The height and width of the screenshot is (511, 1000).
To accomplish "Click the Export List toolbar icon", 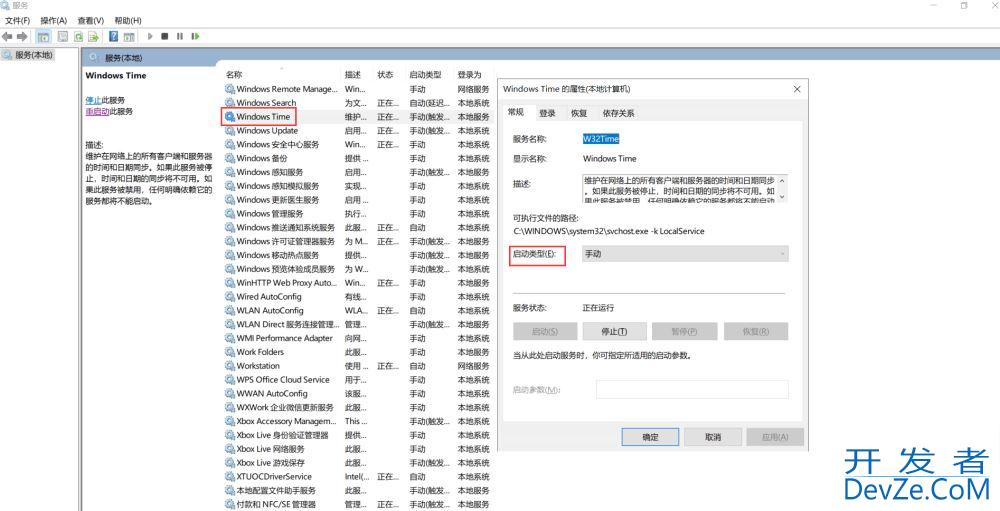I will pyautogui.click(x=94, y=36).
